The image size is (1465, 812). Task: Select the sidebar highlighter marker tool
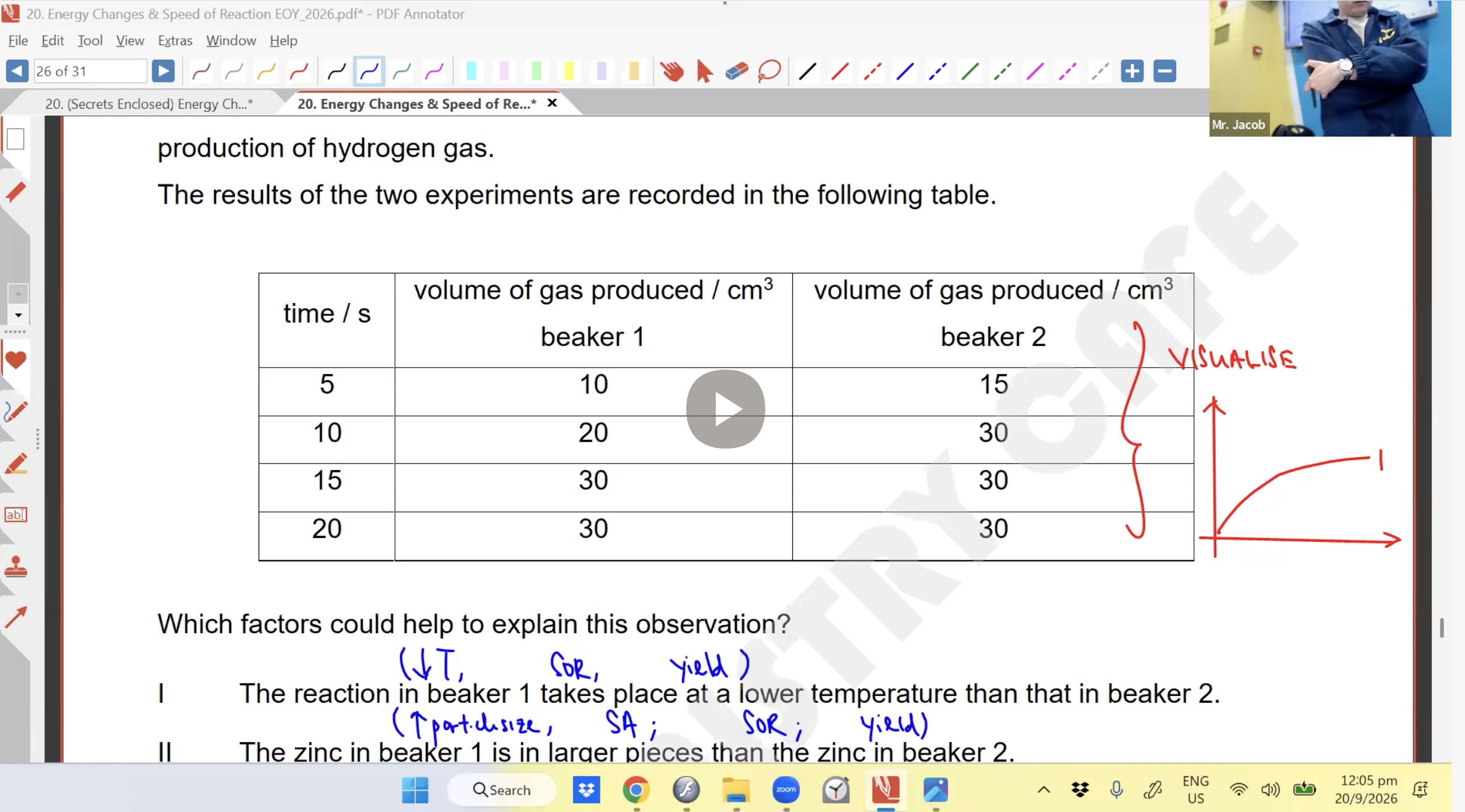(15, 464)
